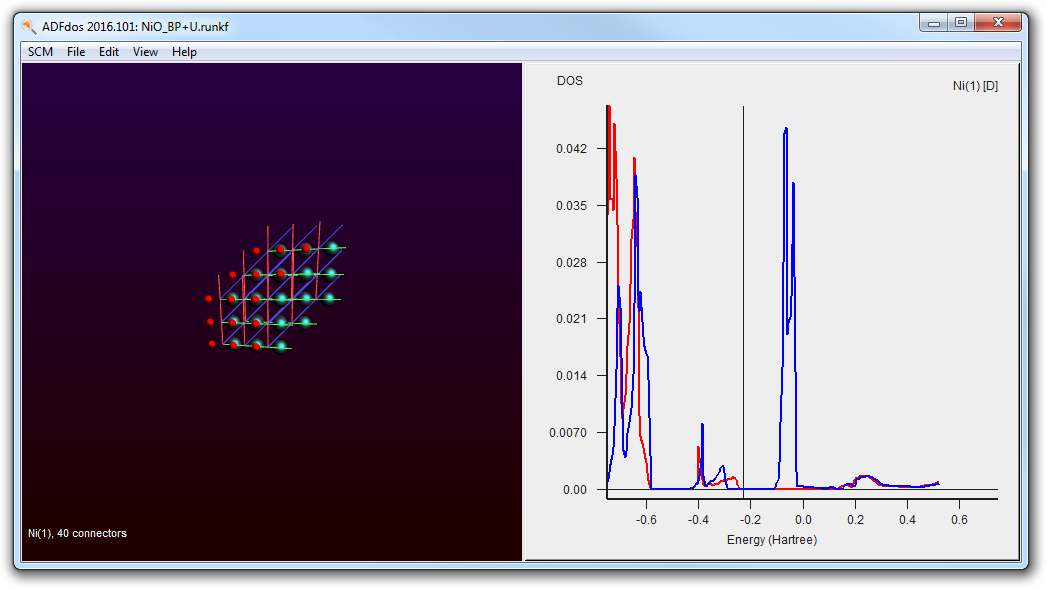Click the ADFdos app icon in title bar
This screenshot has height=589, width=1047.
[28, 27]
